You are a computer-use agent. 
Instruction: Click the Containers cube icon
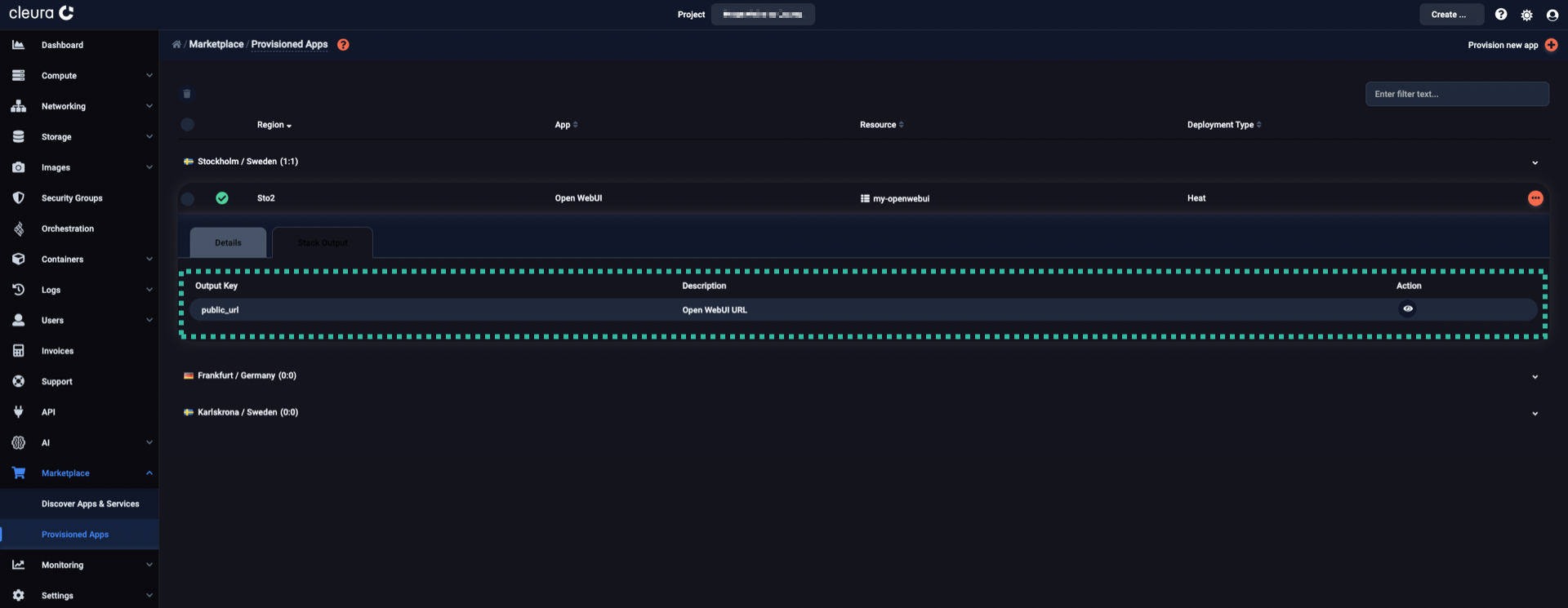pyautogui.click(x=18, y=259)
